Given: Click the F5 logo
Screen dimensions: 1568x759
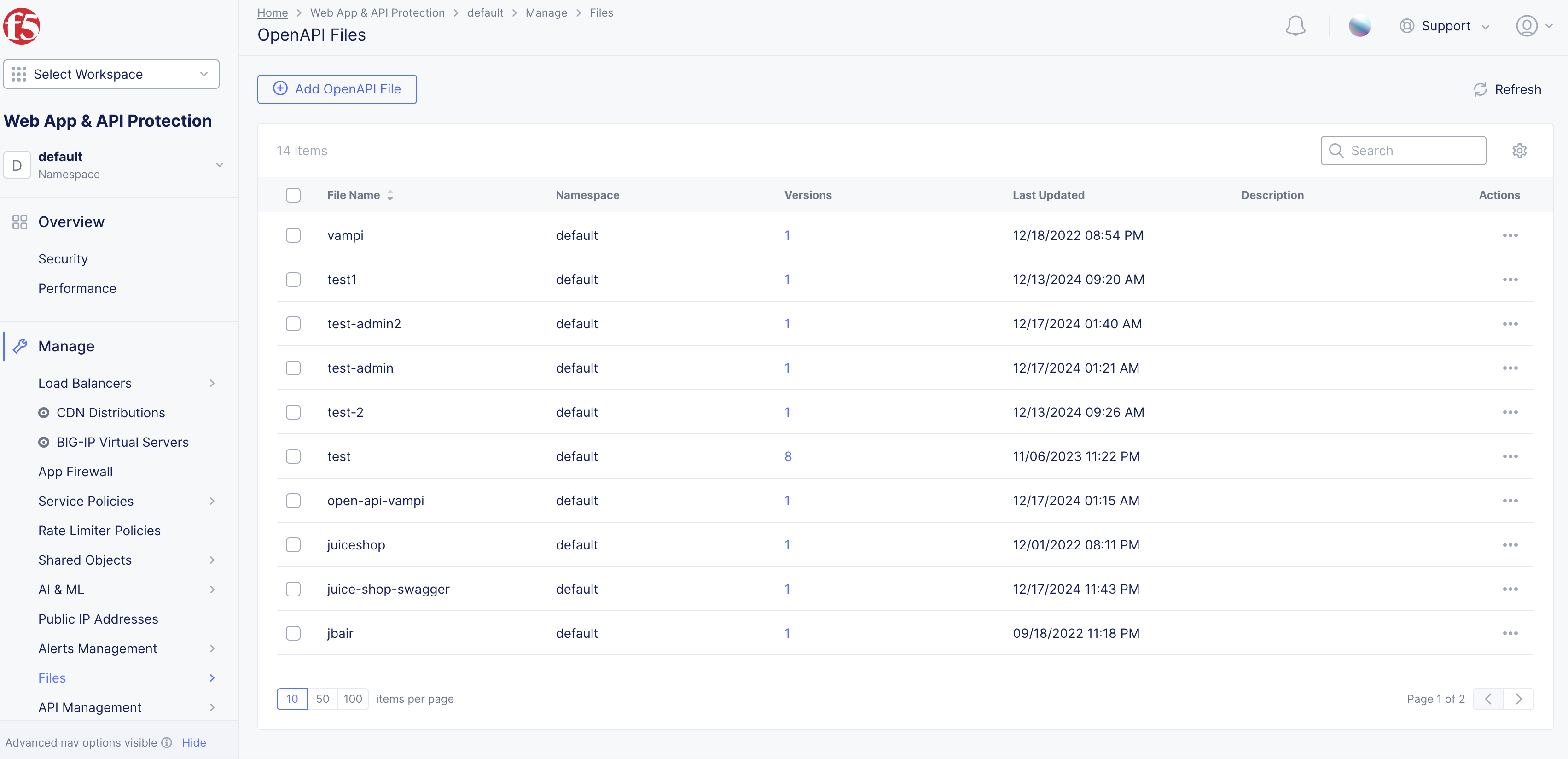Looking at the screenshot, I should pos(22,26).
